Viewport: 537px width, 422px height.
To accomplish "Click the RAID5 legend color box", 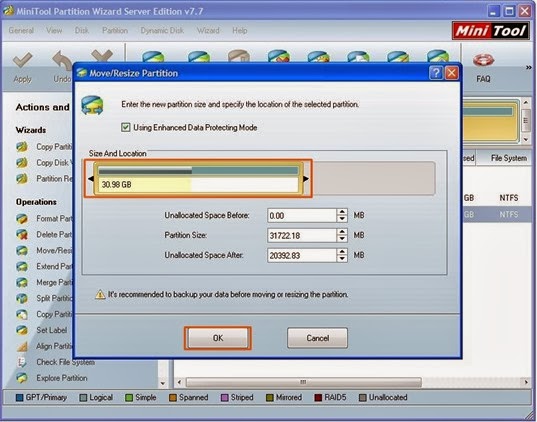I will click(318, 398).
